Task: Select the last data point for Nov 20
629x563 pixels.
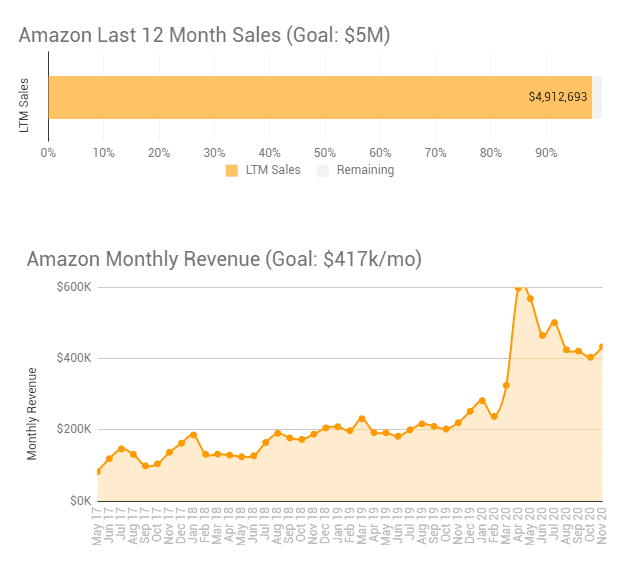Action: click(602, 347)
